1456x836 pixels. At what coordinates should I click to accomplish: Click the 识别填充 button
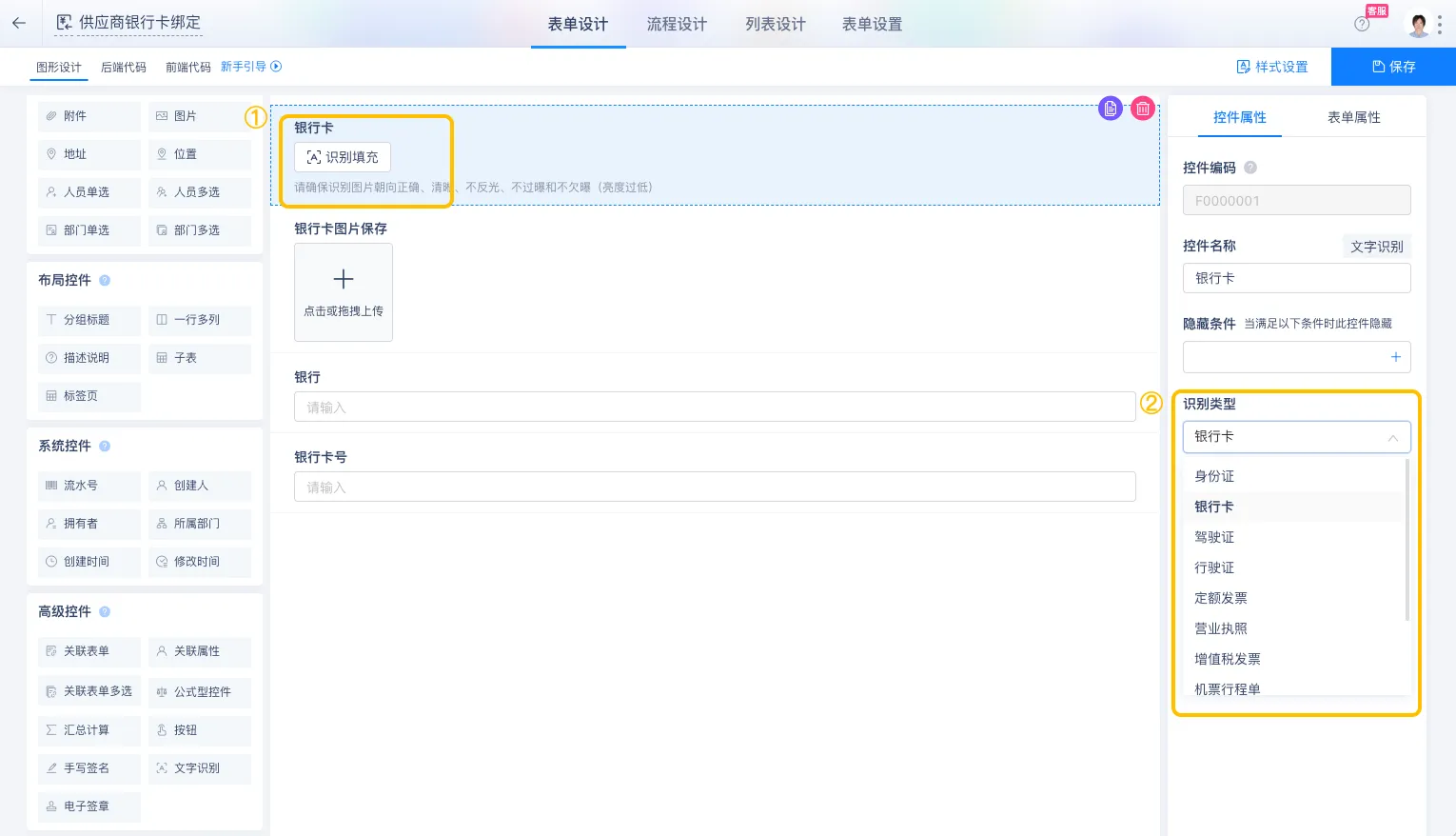tap(343, 157)
